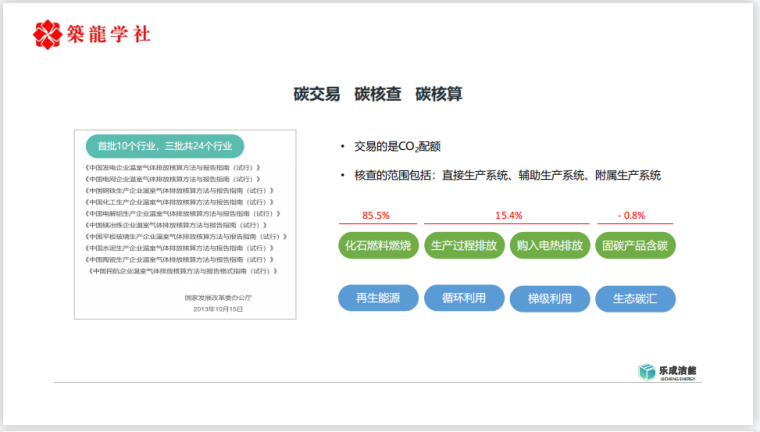Click the green 固碳产品含碳 button

pyautogui.click(x=634, y=246)
